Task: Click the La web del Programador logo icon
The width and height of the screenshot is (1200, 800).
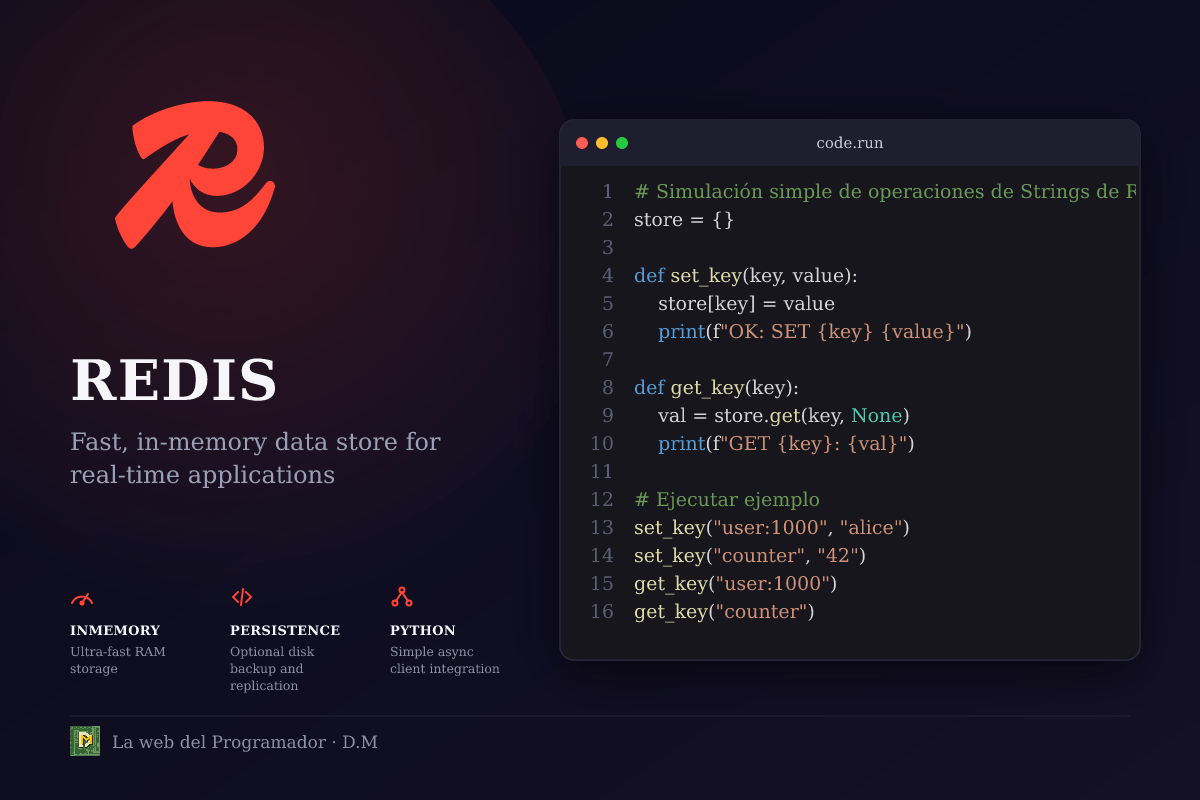Action: pos(85,741)
